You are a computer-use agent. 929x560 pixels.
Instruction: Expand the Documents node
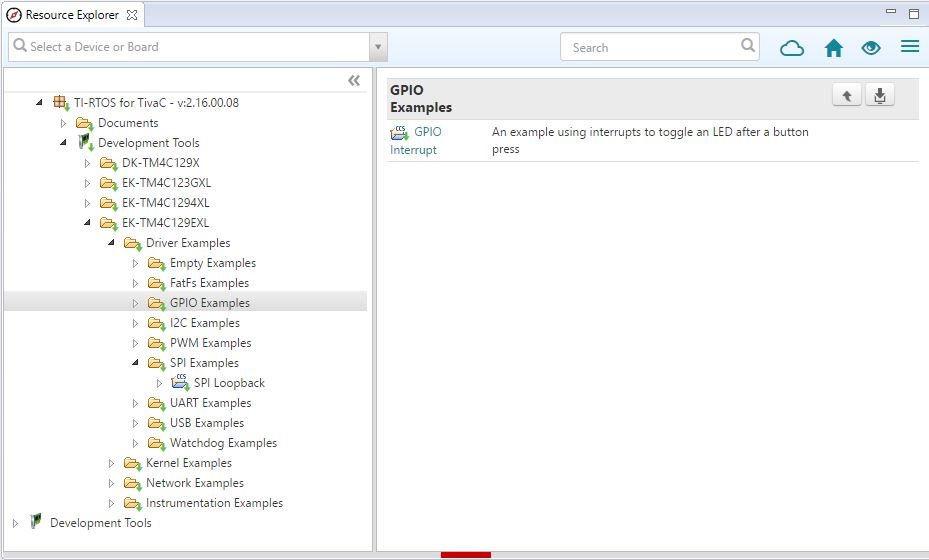(63, 123)
